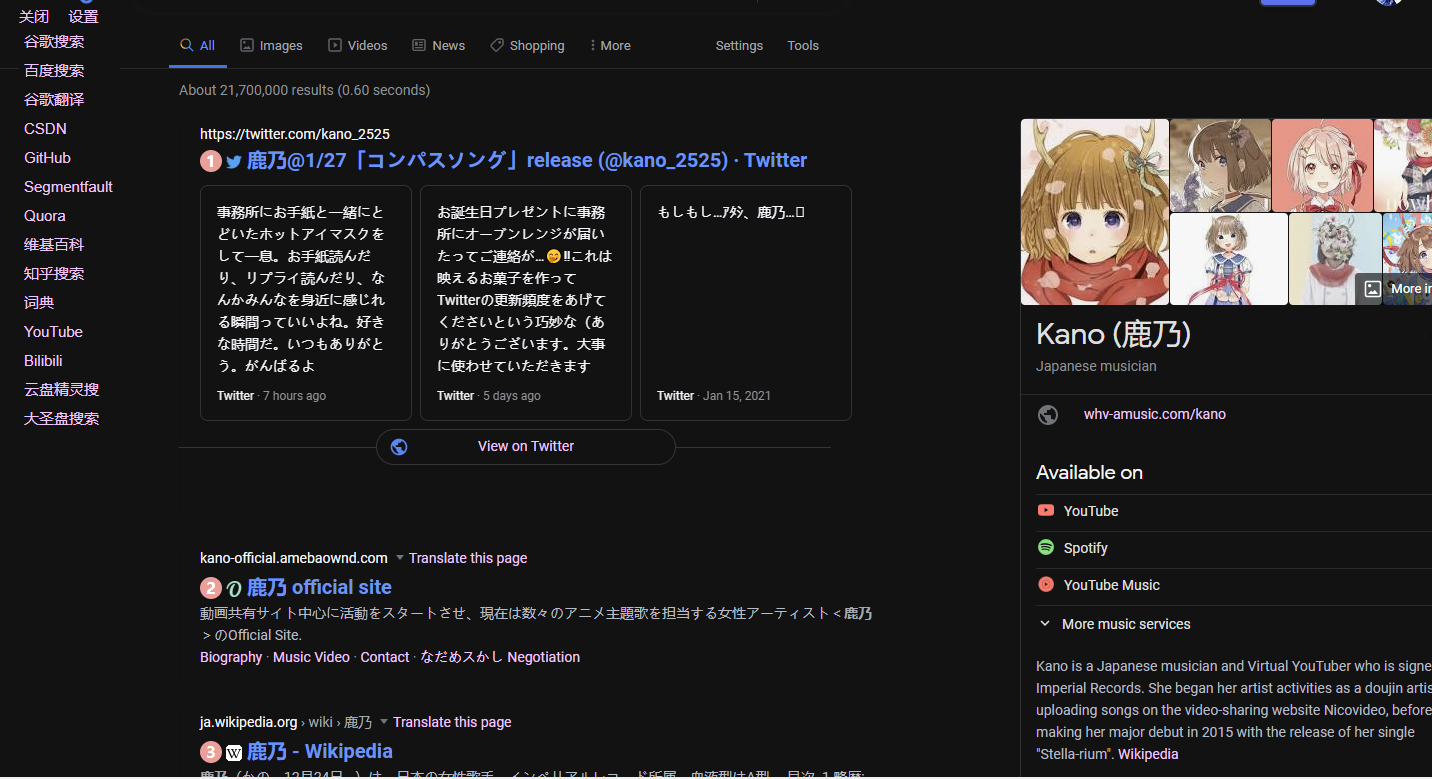Select 维基百科 in sidebar
The image size is (1432, 779).
pyautogui.click(x=54, y=245)
